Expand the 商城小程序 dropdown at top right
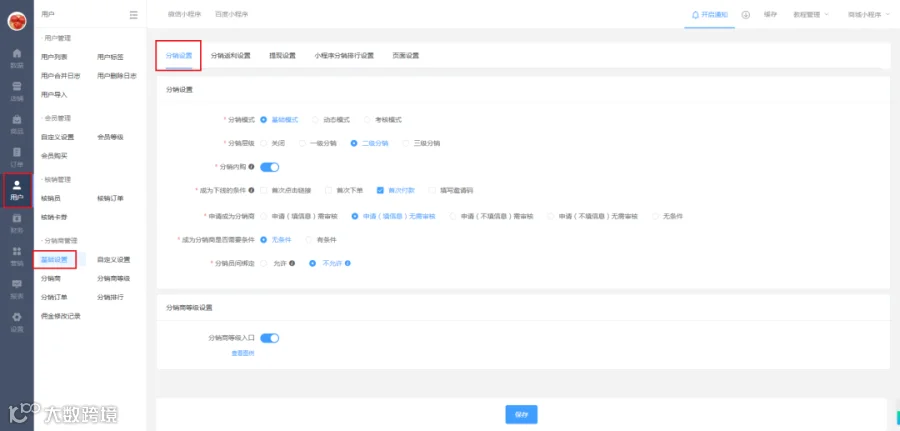The height and width of the screenshot is (431, 900). [868, 15]
